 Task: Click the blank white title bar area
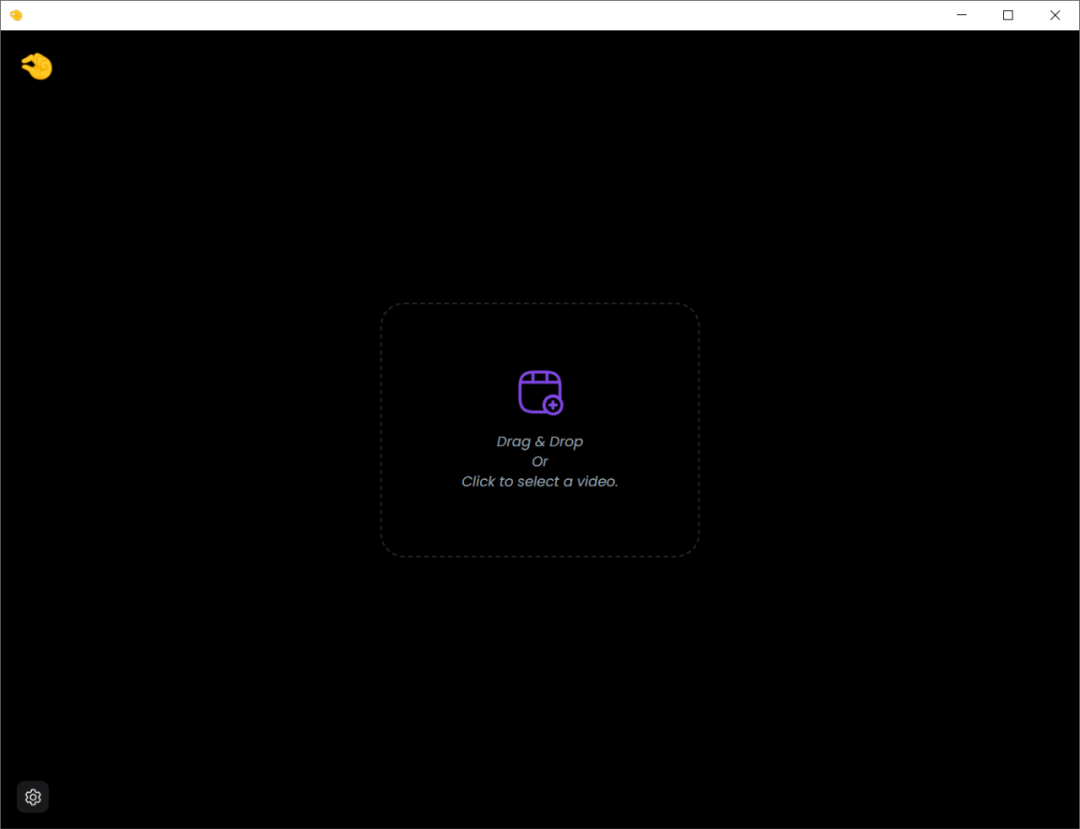point(500,15)
